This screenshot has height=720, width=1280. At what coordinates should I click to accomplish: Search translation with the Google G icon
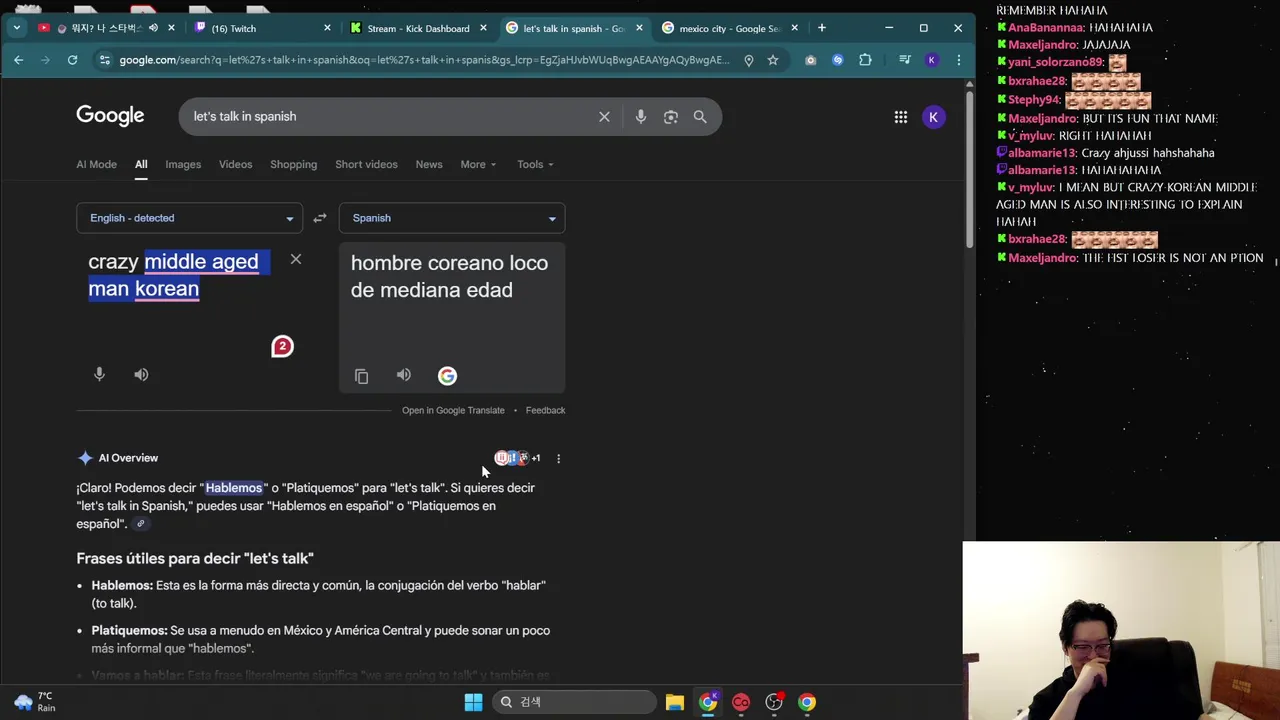point(447,376)
